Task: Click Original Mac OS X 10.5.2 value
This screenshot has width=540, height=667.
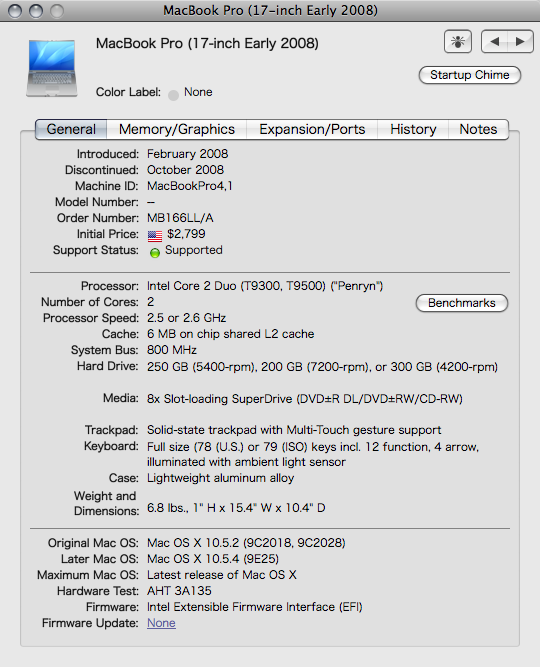Action: coord(246,543)
